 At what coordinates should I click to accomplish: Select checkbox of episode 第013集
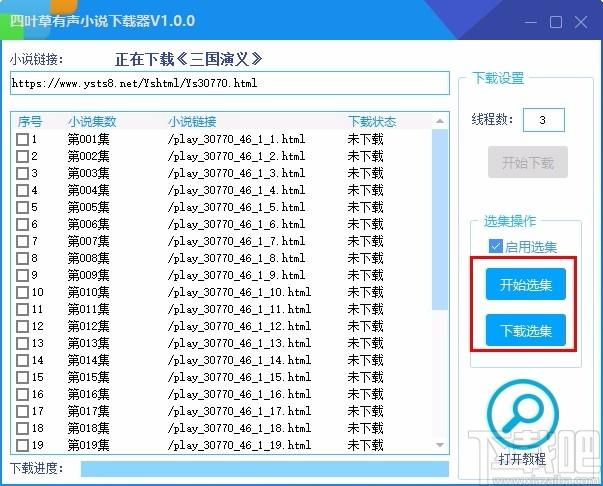coord(22,343)
